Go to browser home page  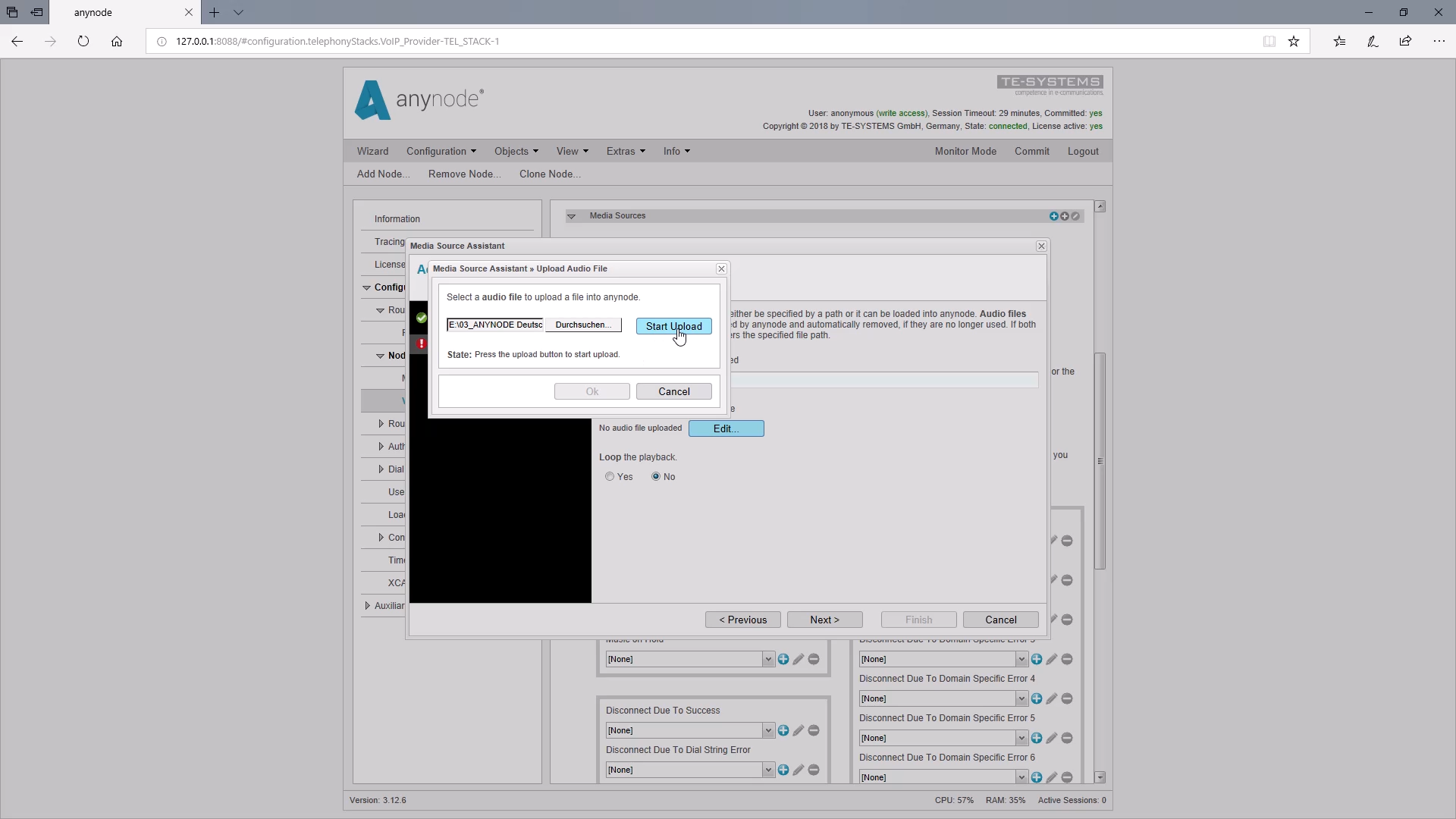click(117, 42)
